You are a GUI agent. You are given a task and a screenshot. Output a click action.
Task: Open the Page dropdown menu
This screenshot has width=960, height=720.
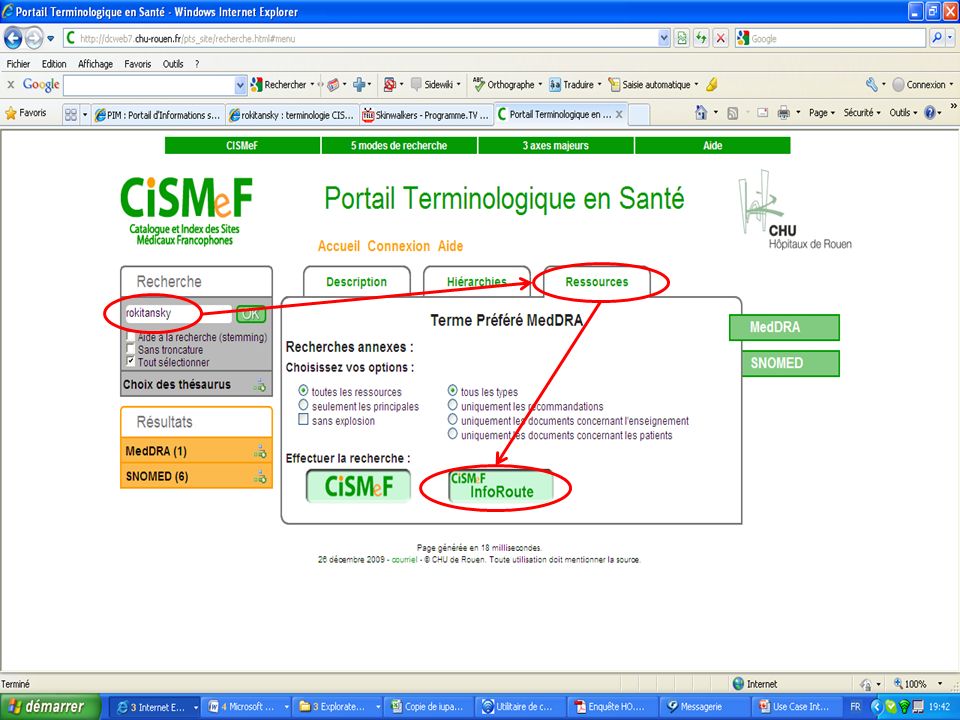click(822, 113)
